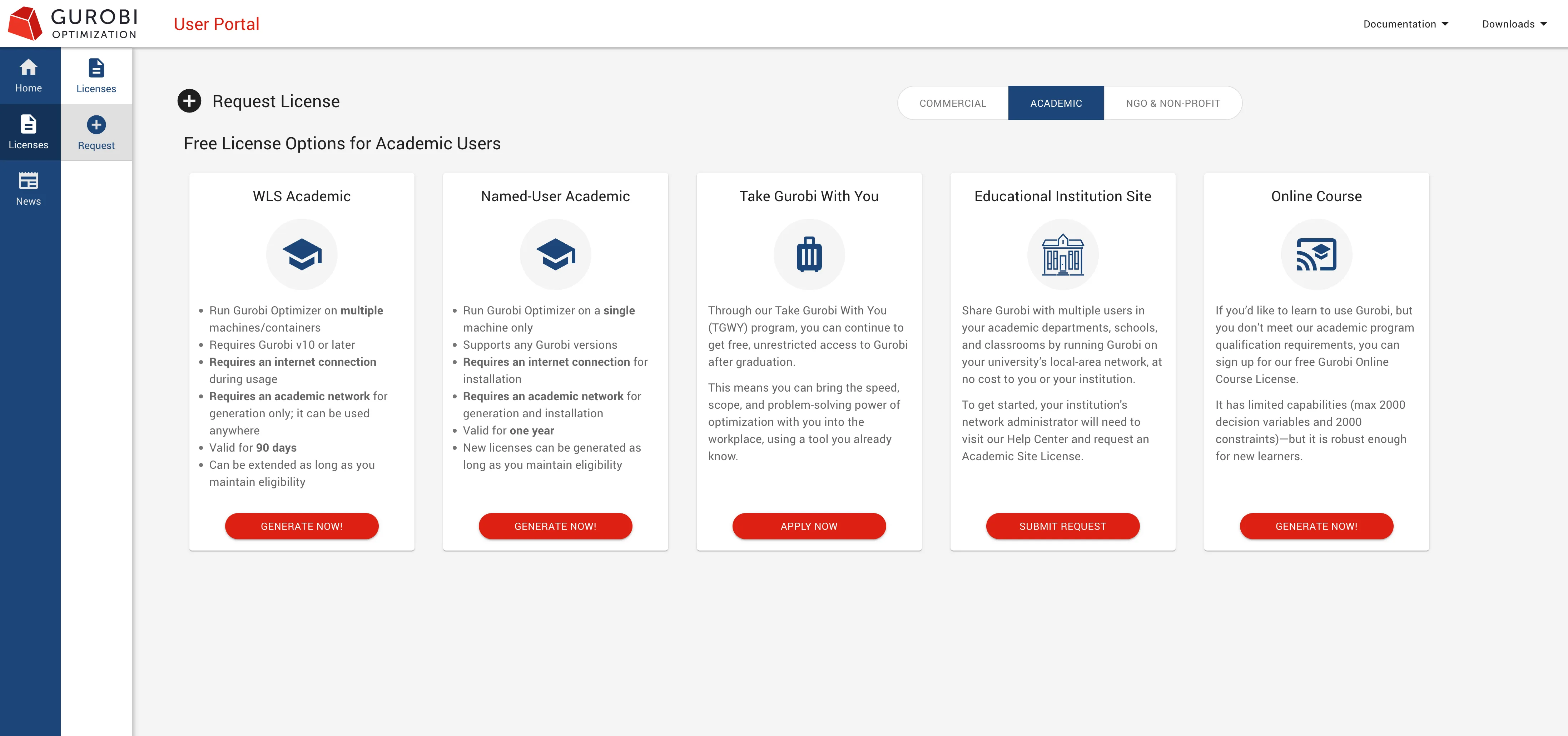Expand the Downloads dropdown menu
1568x736 pixels.
tap(1514, 24)
